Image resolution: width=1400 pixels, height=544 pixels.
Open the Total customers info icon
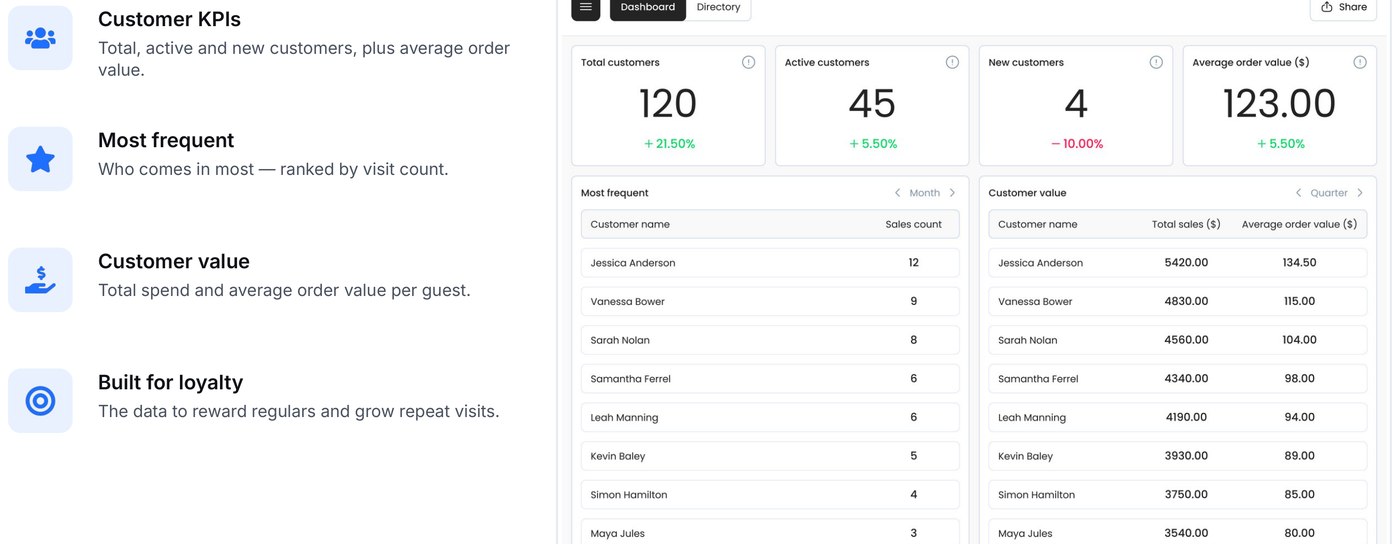(748, 62)
